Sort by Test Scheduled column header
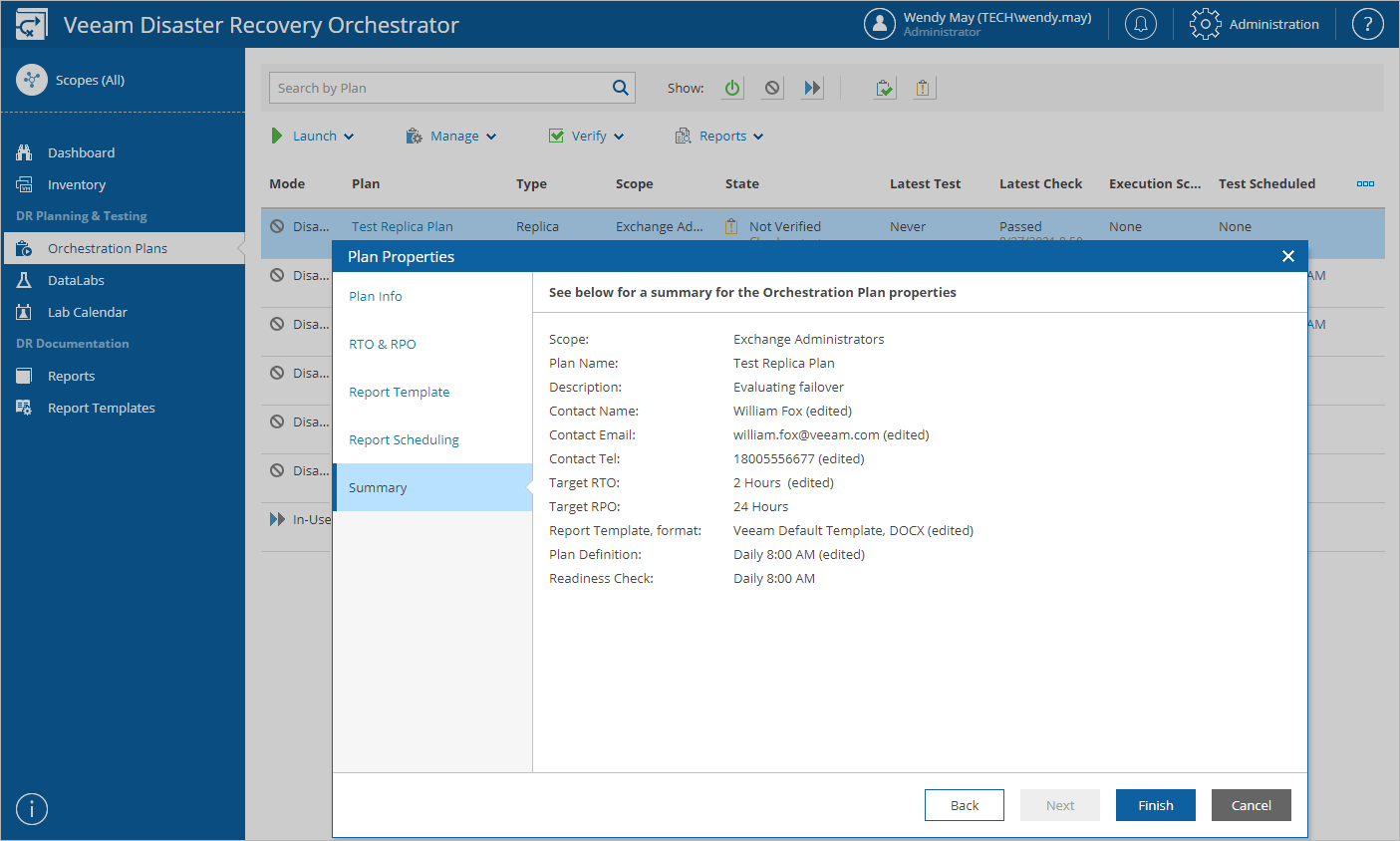Image resolution: width=1400 pixels, height=841 pixels. (1266, 183)
